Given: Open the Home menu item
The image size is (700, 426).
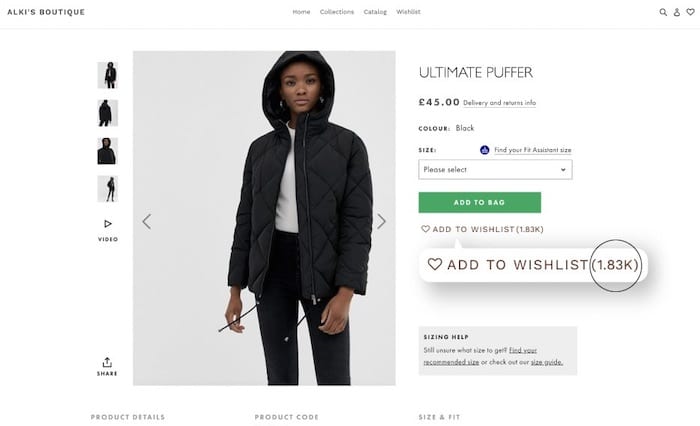Looking at the screenshot, I should 301,12.
